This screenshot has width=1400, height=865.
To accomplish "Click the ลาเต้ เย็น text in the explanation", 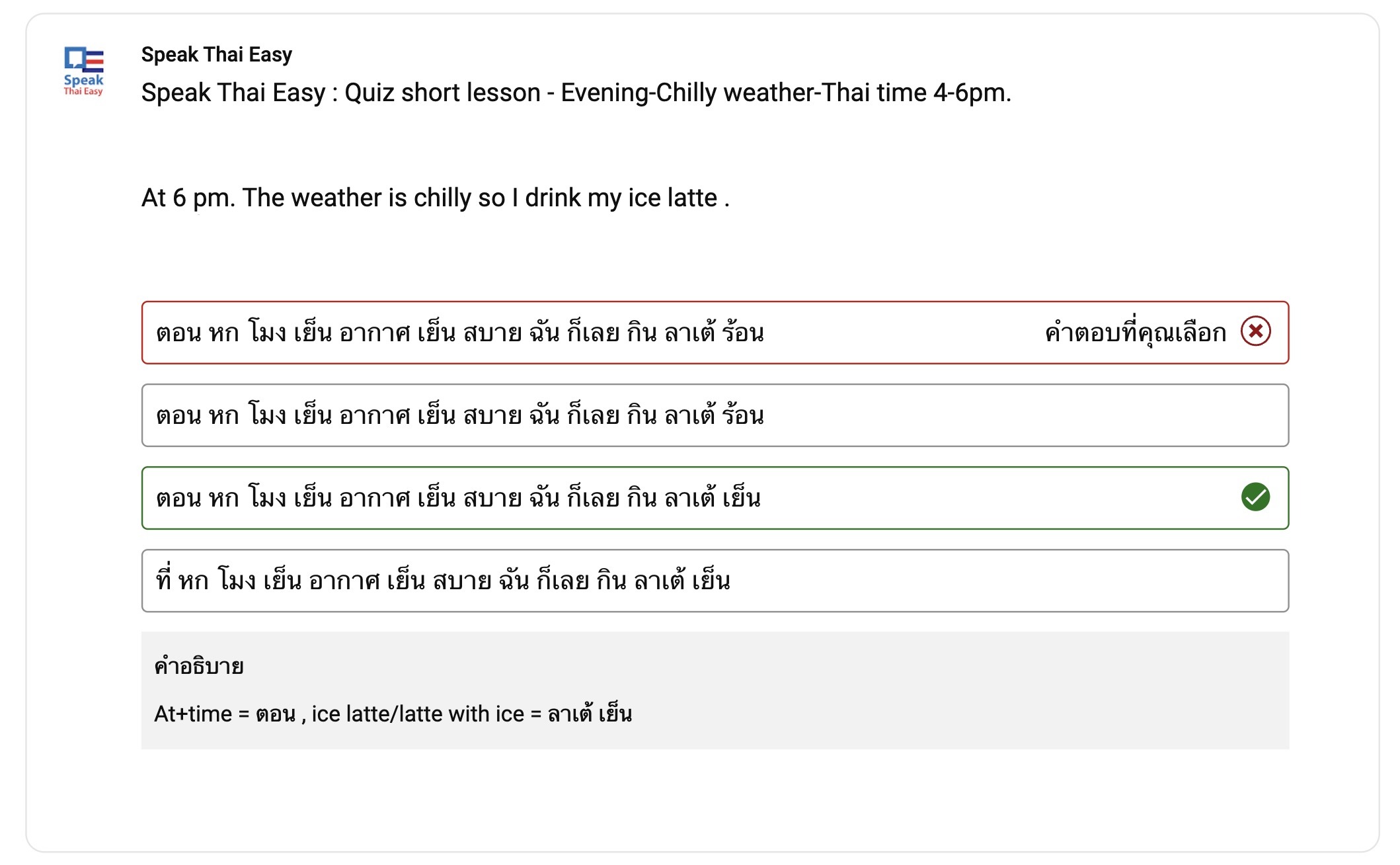I will pyautogui.click(x=590, y=713).
